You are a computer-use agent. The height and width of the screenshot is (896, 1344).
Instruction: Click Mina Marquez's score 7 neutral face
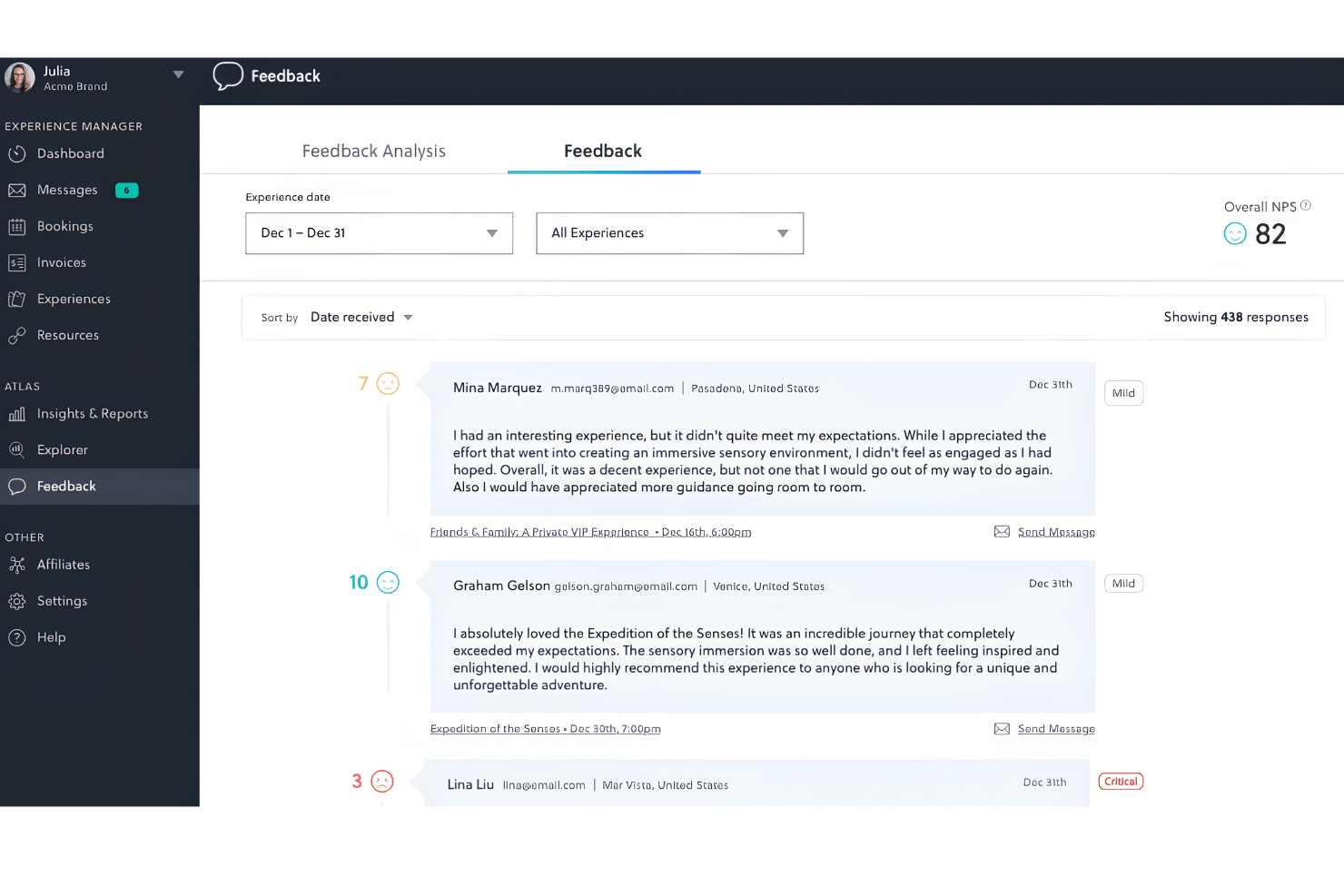pyautogui.click(x=388, y=384)
